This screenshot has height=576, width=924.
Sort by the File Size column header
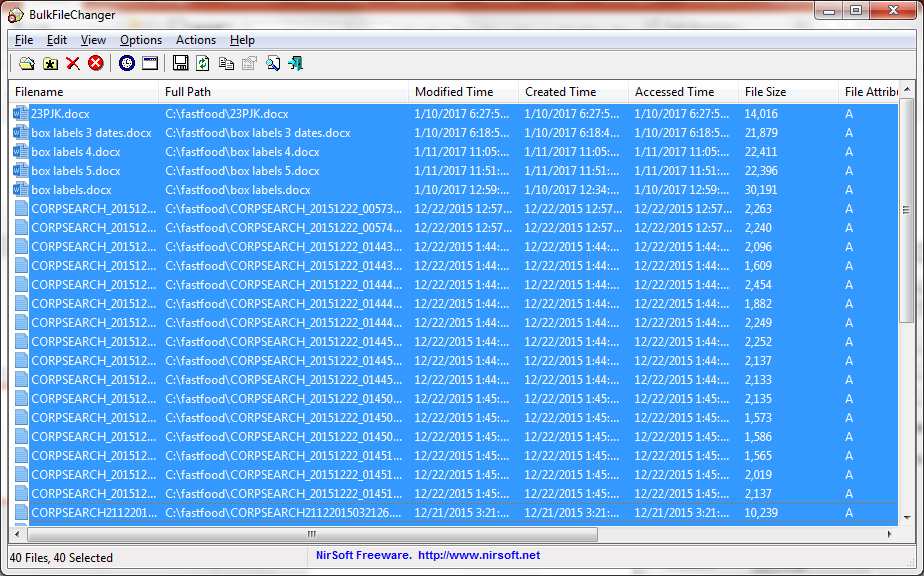point(788,92)
